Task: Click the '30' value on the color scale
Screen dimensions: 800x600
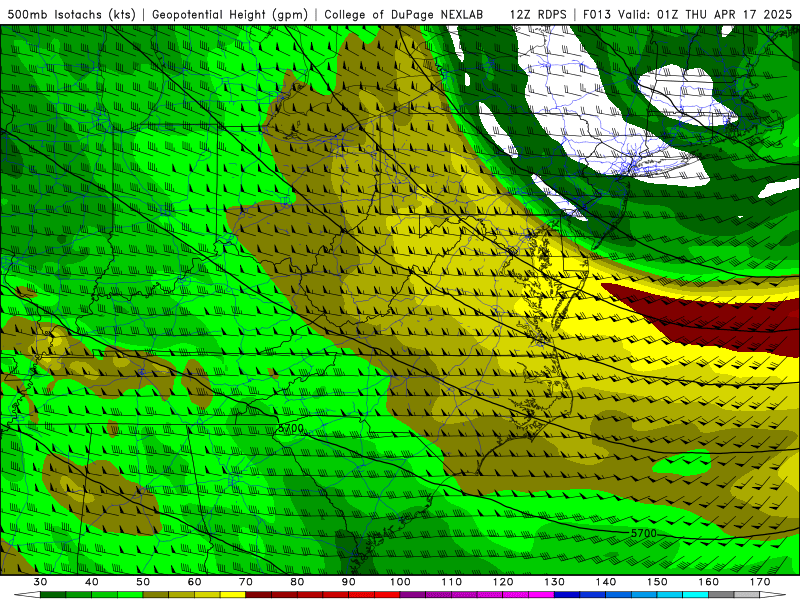Action: [40, 582]
